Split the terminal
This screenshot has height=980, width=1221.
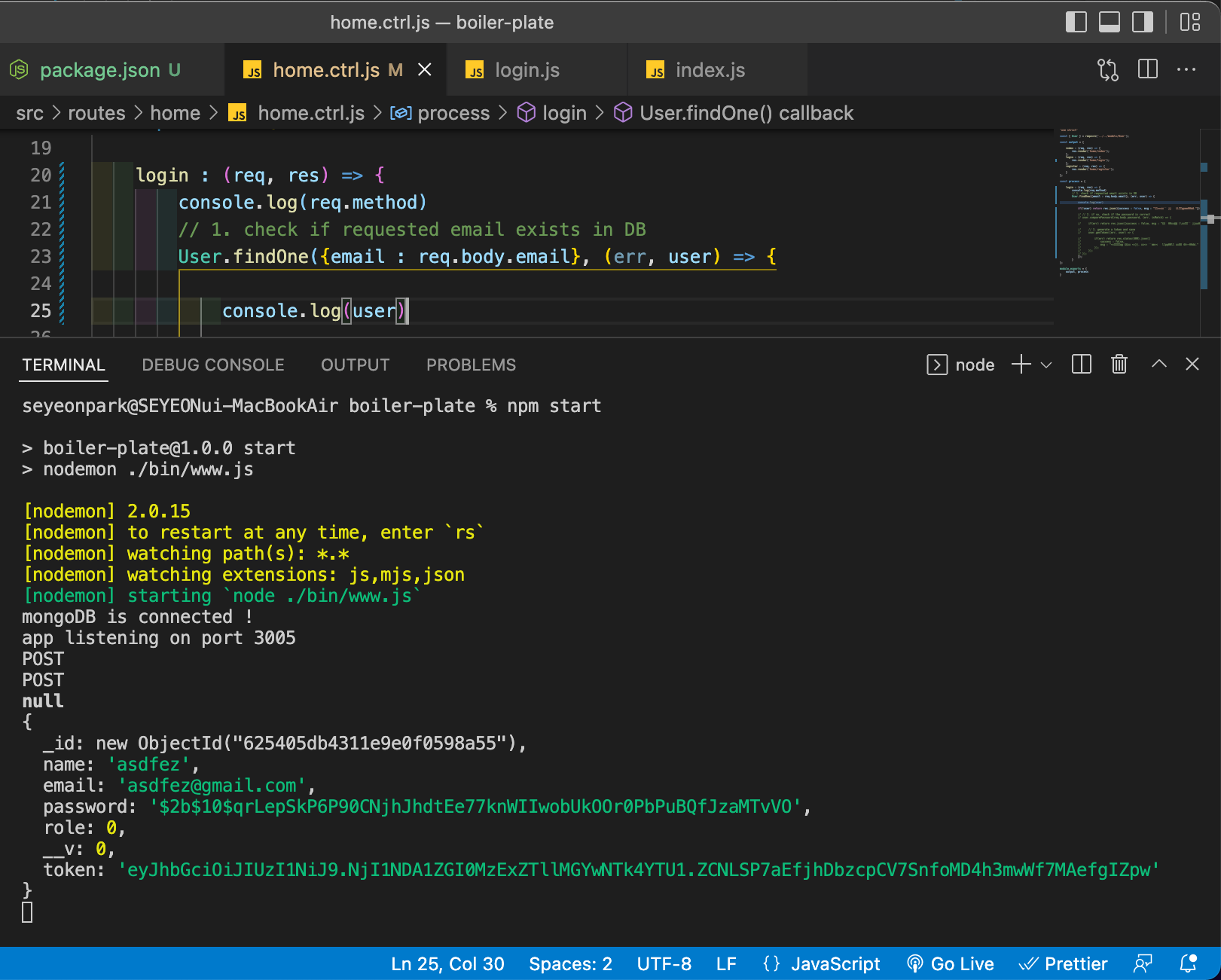pyautogui.click(x=1081, y=365)
